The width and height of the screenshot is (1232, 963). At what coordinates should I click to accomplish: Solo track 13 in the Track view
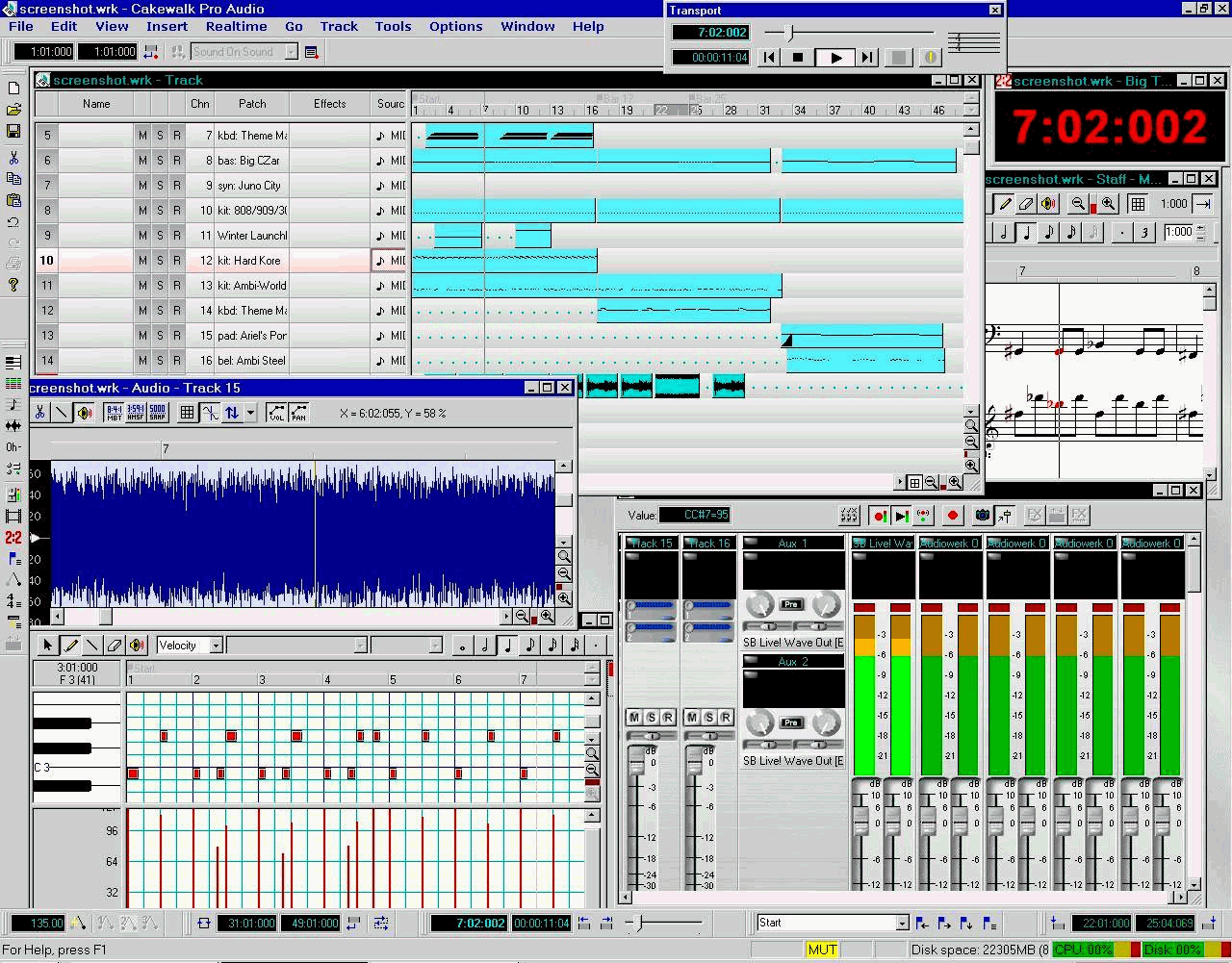[160, 336]
